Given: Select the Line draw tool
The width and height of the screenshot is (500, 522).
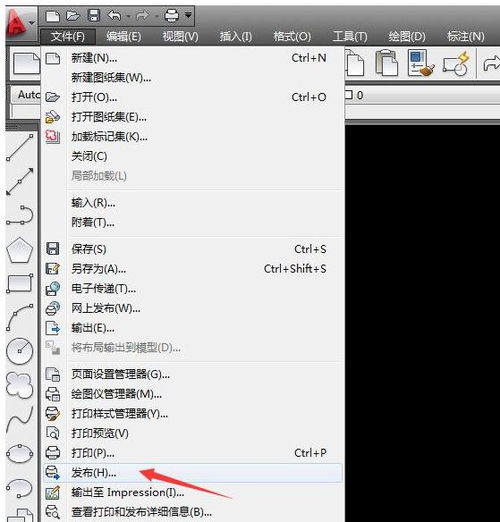Looking at the screenshot, I should click(x=20, y=147).
